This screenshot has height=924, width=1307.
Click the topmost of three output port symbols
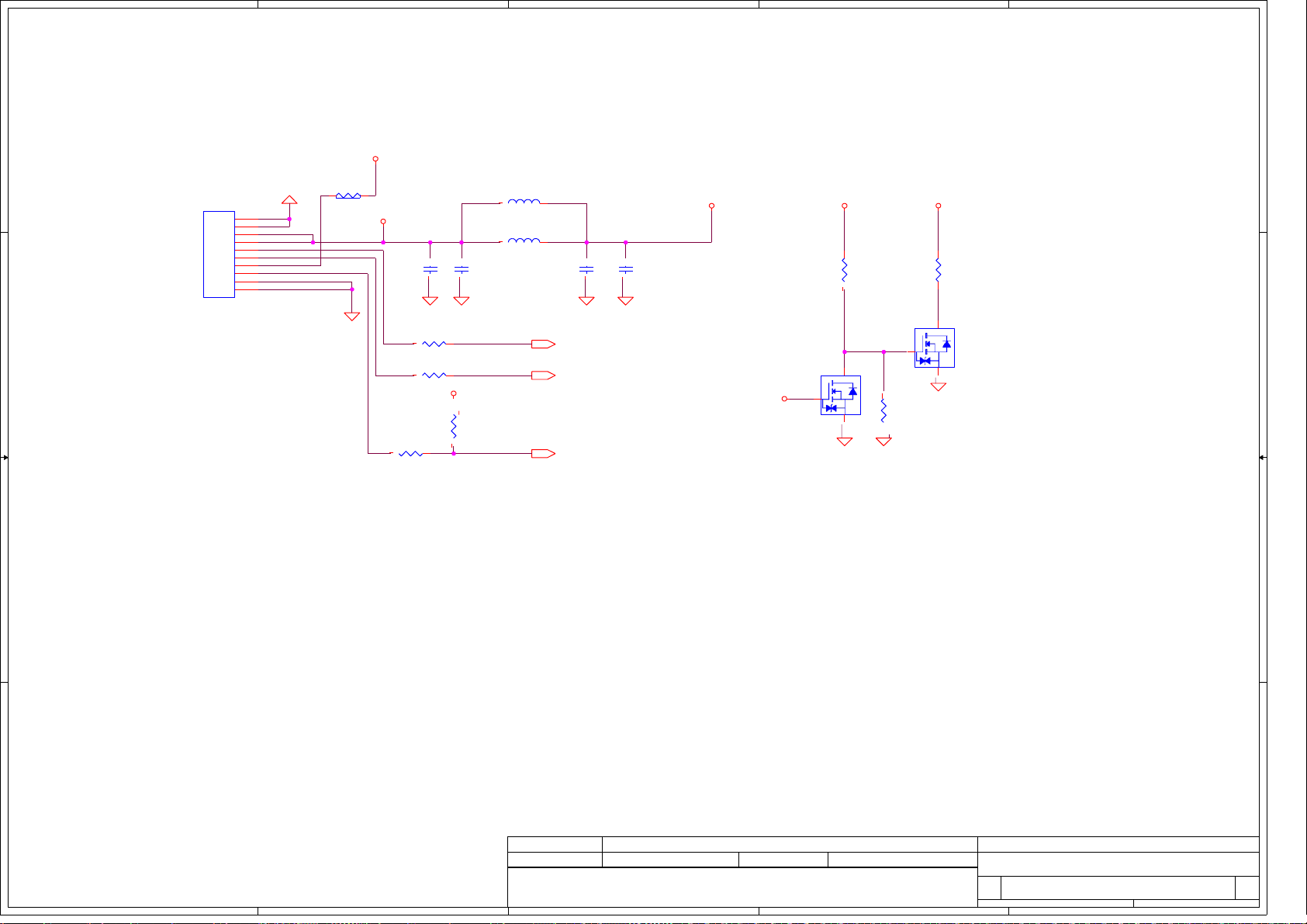click(x=543, y=344)
